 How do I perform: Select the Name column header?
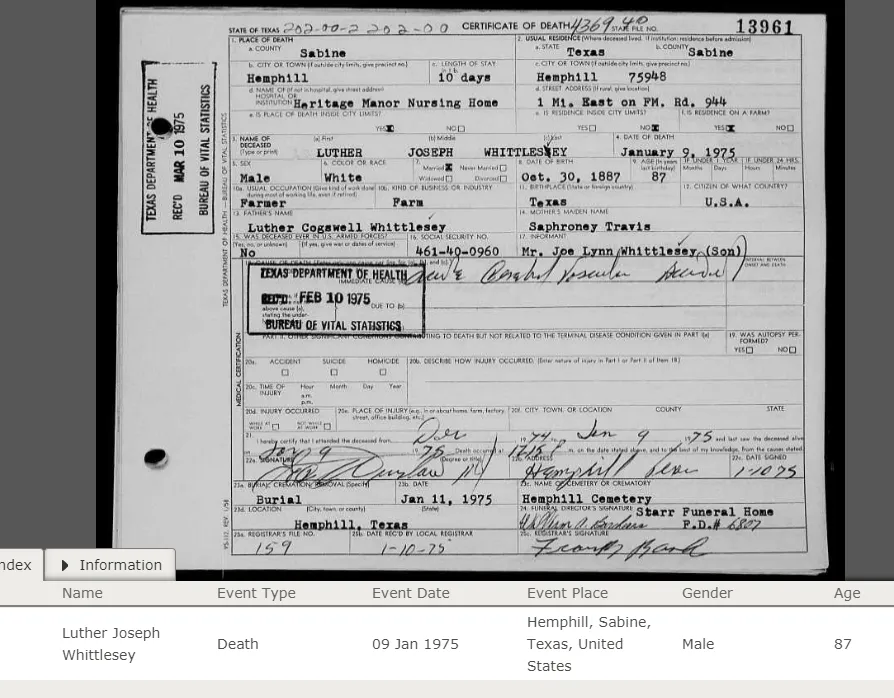pos(82,593)
